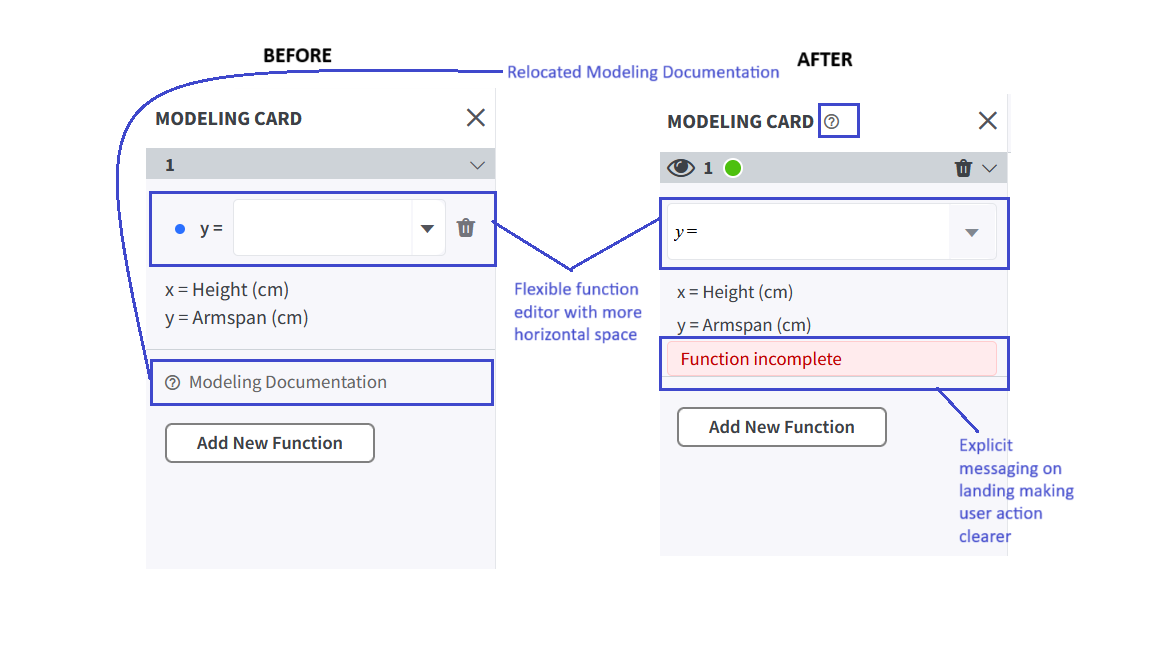Click Add New Function in AFTER card
Viewport: 1152px width, 648px height.
click(x=782, y=427)
